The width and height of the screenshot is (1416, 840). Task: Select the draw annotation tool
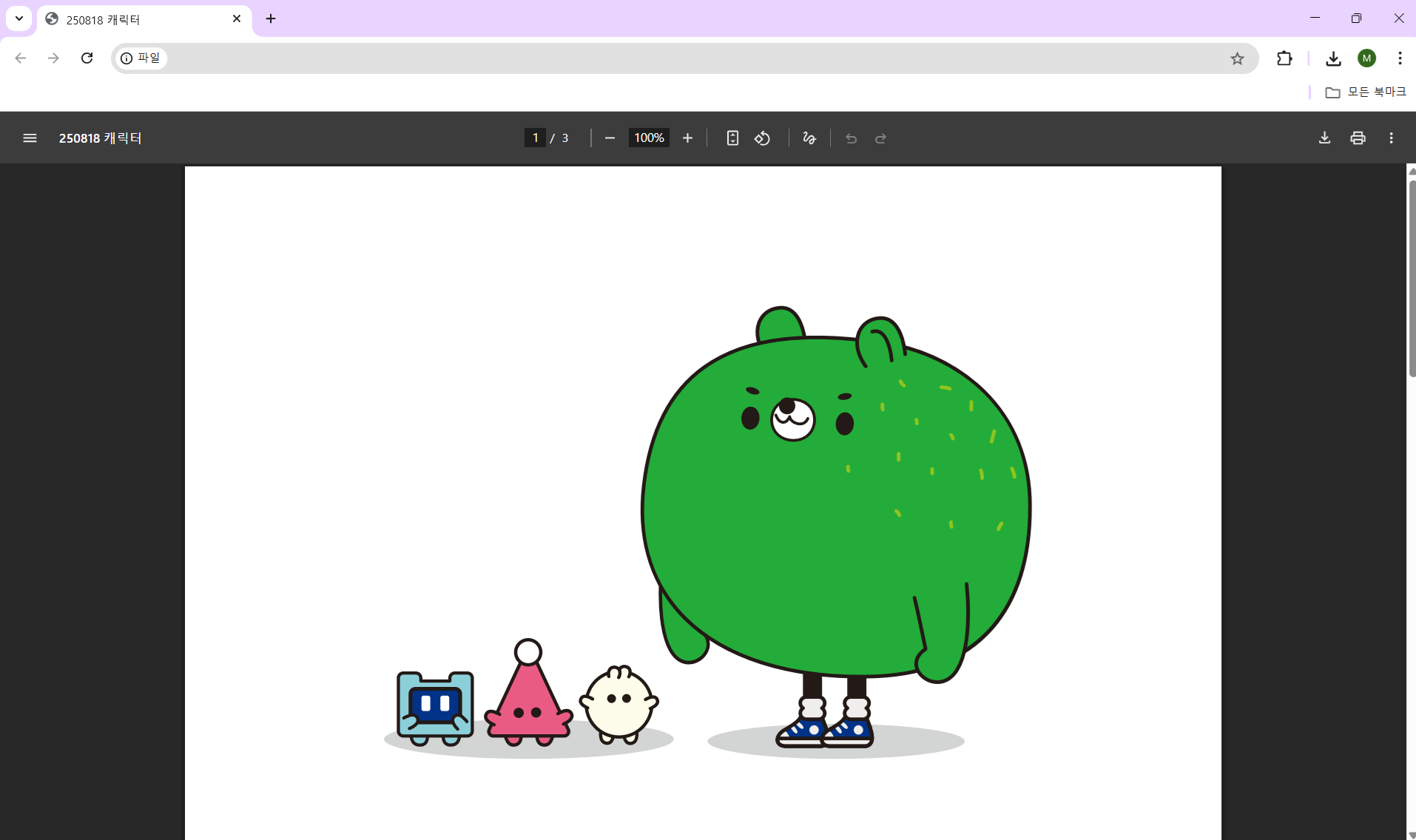pos(809,138)
